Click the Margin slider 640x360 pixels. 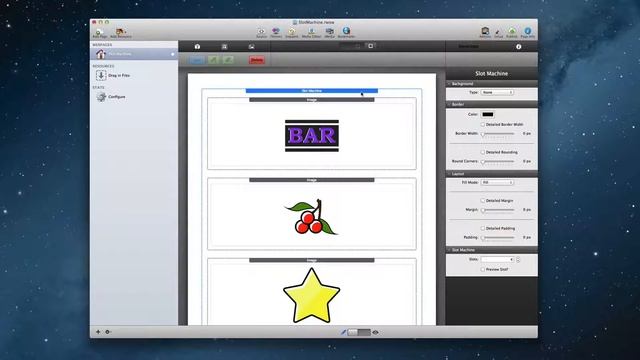pyautogui.click(x=498, y=210)
